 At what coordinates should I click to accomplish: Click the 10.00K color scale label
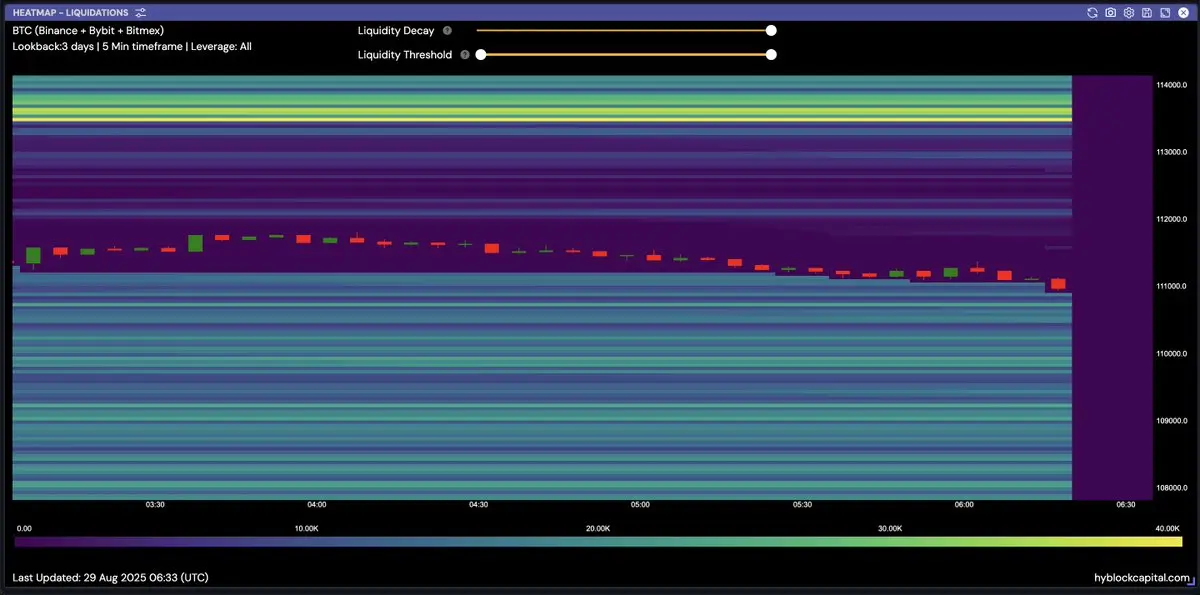306,528
